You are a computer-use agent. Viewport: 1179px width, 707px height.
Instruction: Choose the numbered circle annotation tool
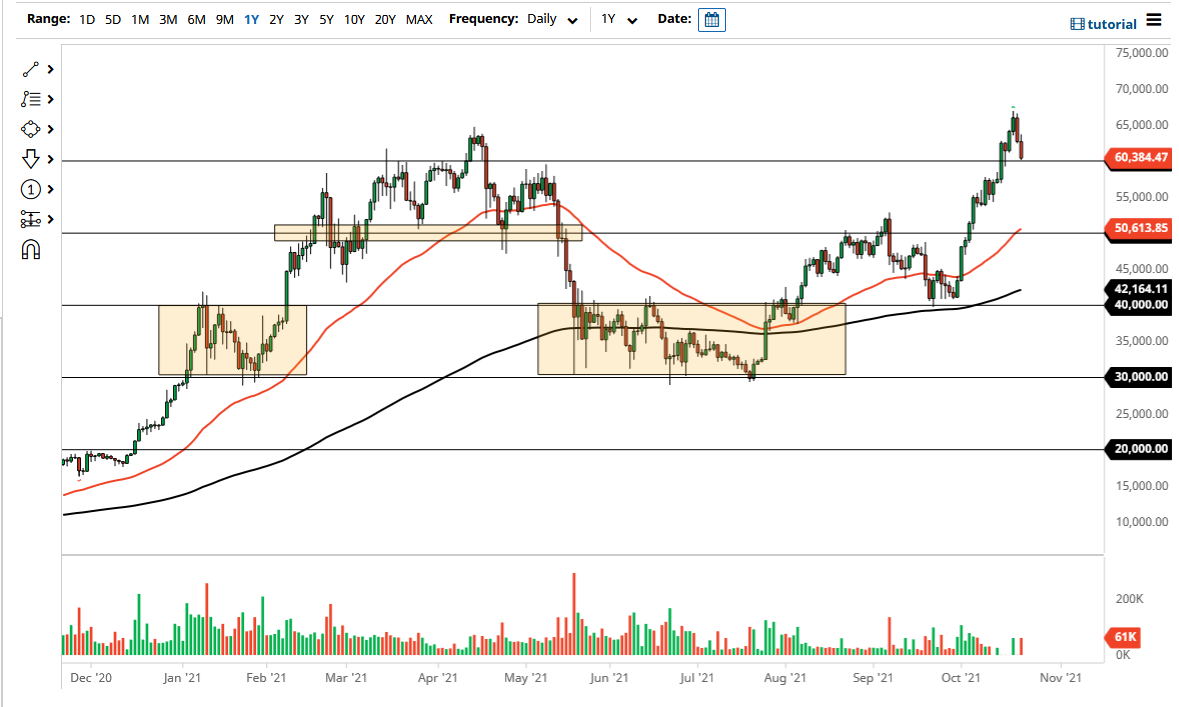point(30,189)
